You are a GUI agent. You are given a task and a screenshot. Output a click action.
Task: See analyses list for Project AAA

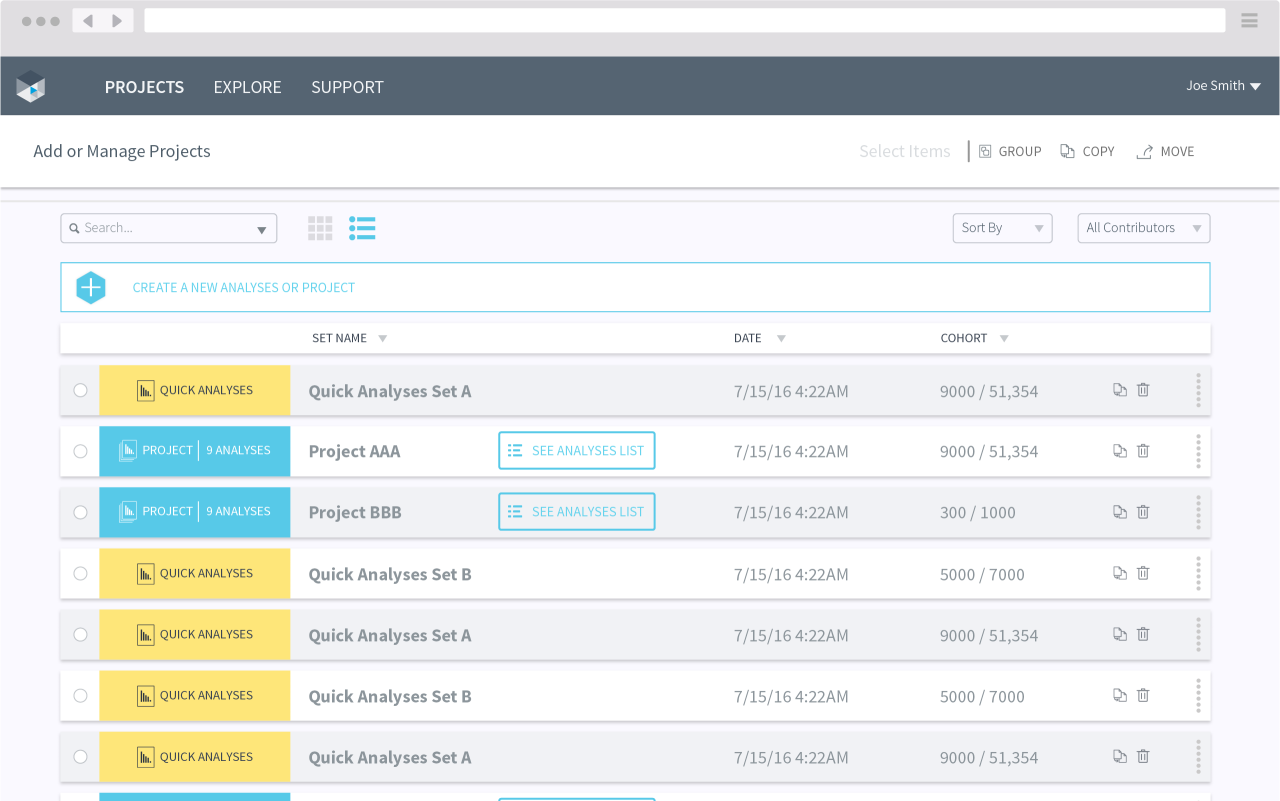click(577, 451)
